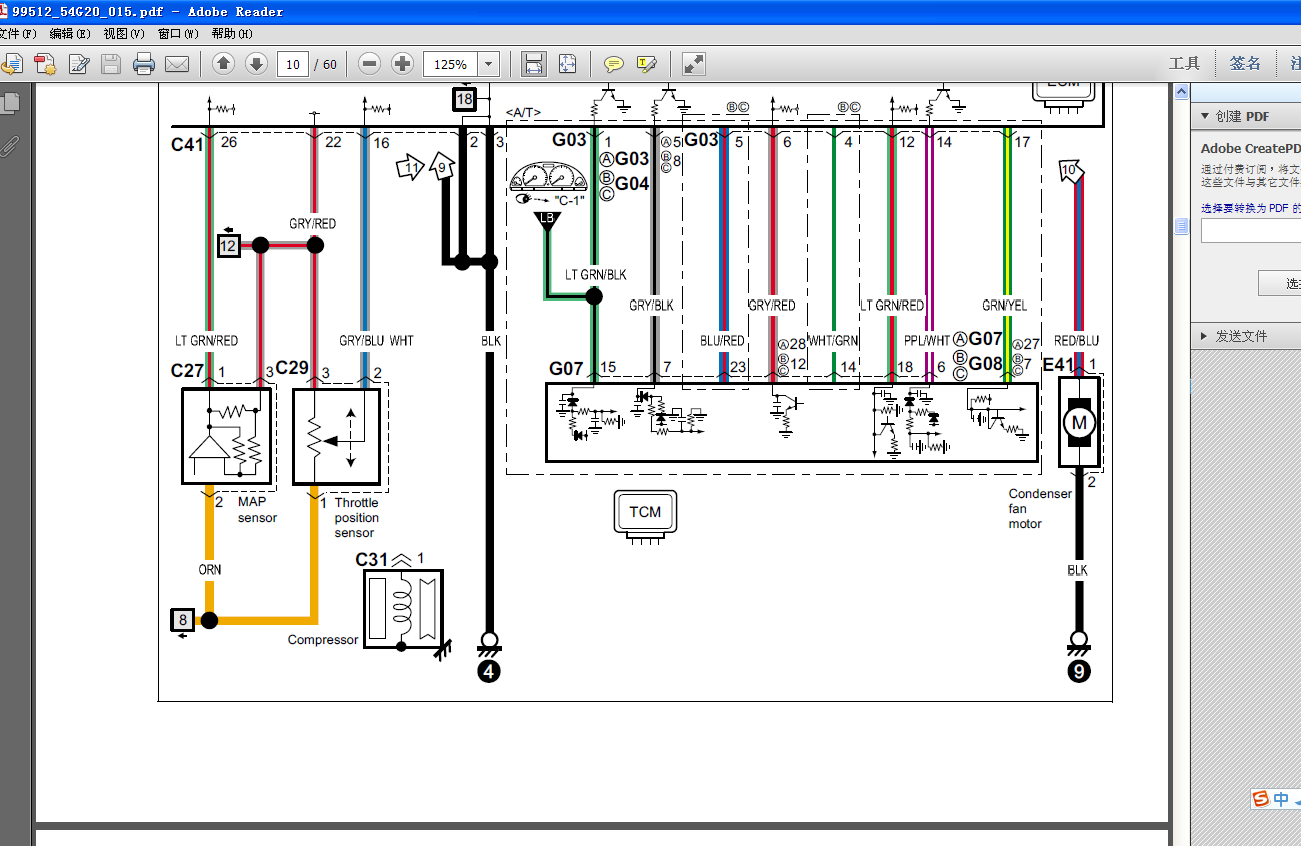Click the Create PDF online toolbar icon

pos(45,65)
